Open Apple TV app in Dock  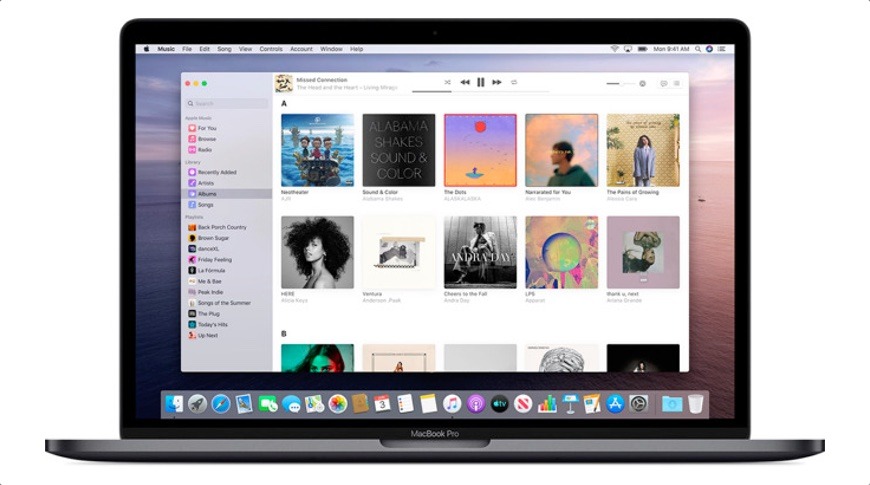(499, 404)
